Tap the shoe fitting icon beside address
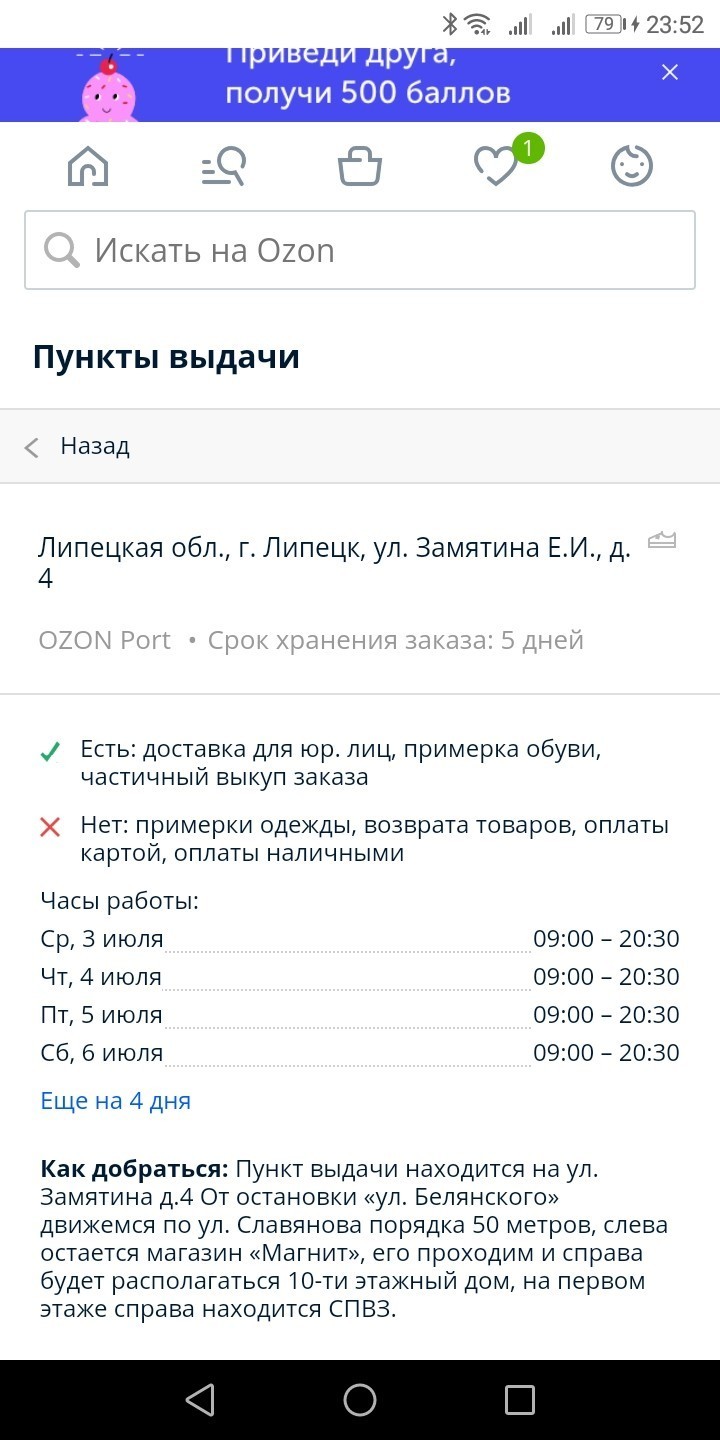This screenshot has height=1440, width=720. 662,541
